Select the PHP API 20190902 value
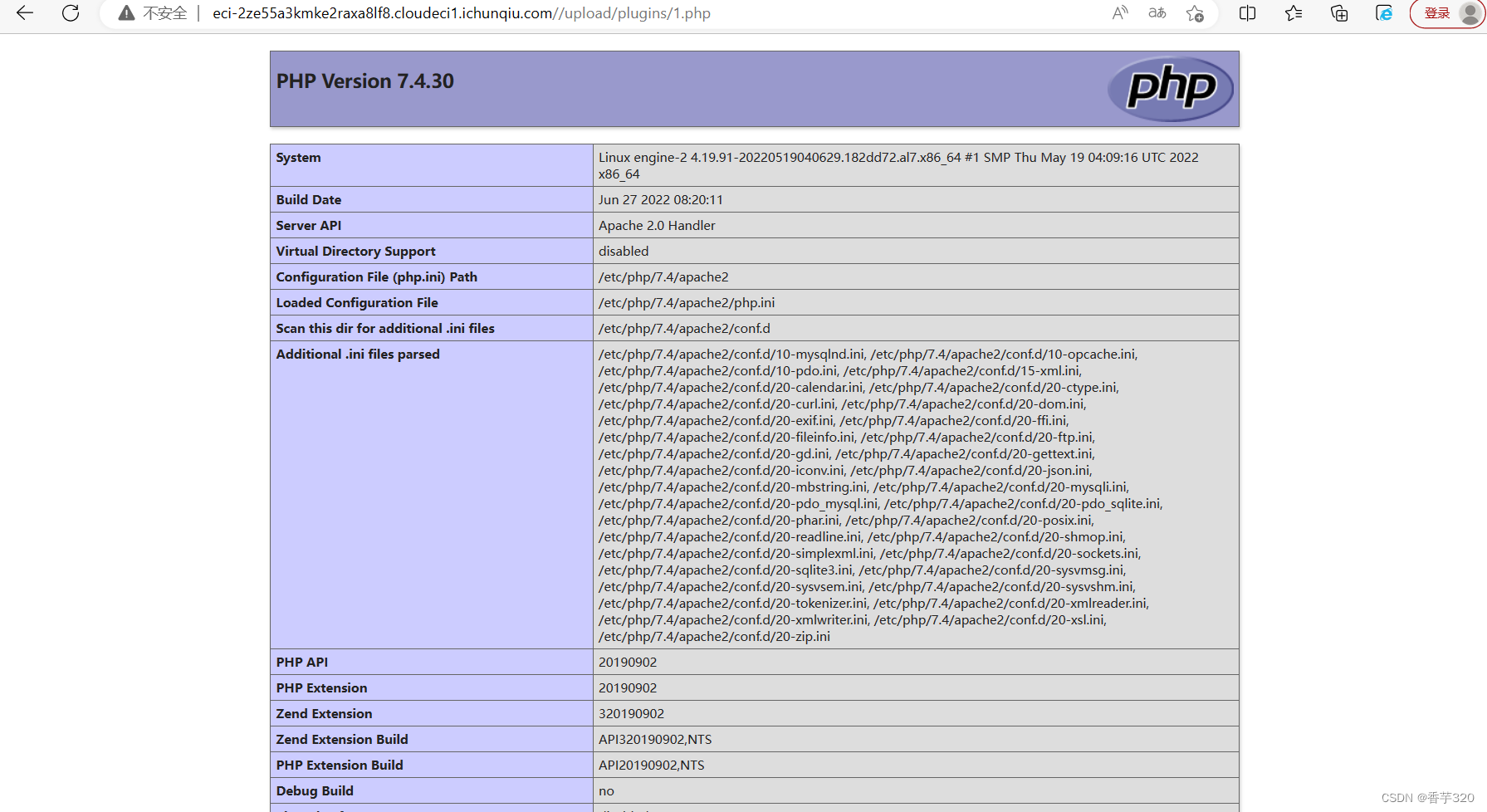 tap(628, 663)
